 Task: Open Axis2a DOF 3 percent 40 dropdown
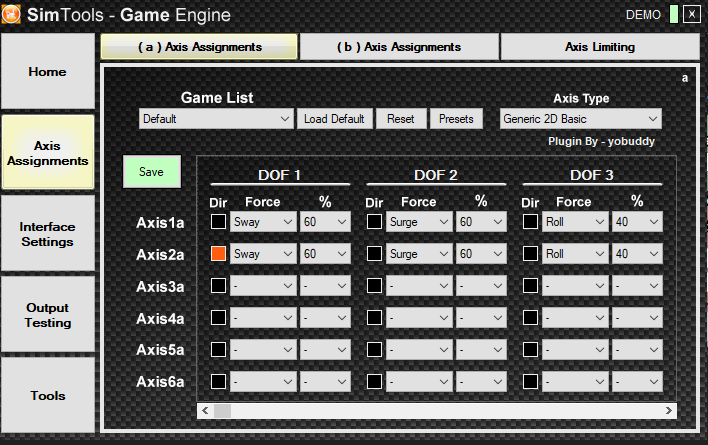coord(637,254)
